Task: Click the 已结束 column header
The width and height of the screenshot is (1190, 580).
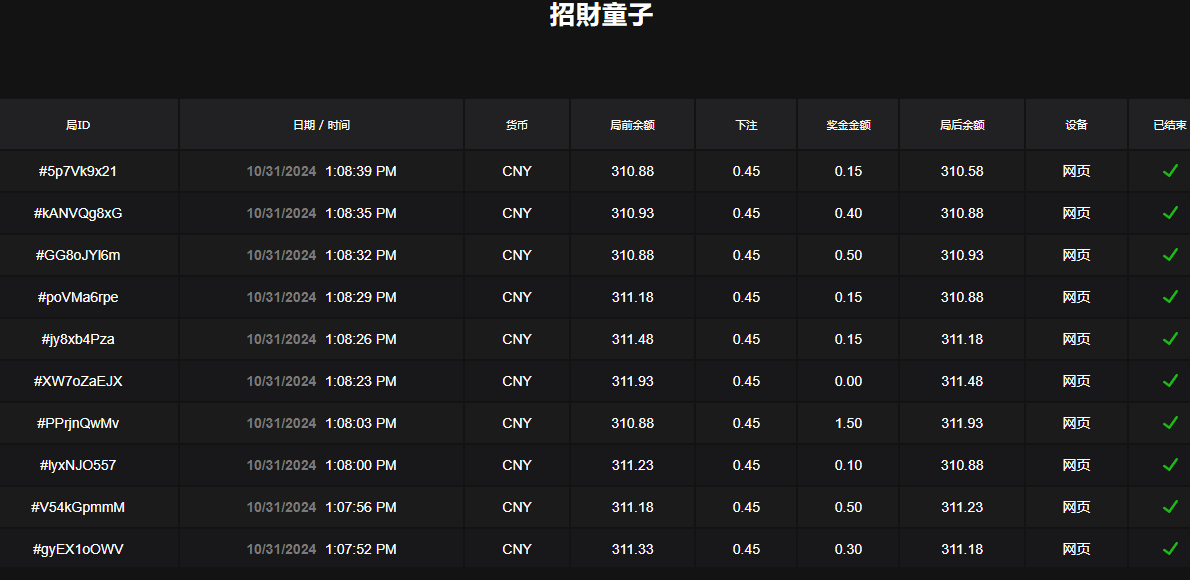Action: click(x=1168, y=124)
